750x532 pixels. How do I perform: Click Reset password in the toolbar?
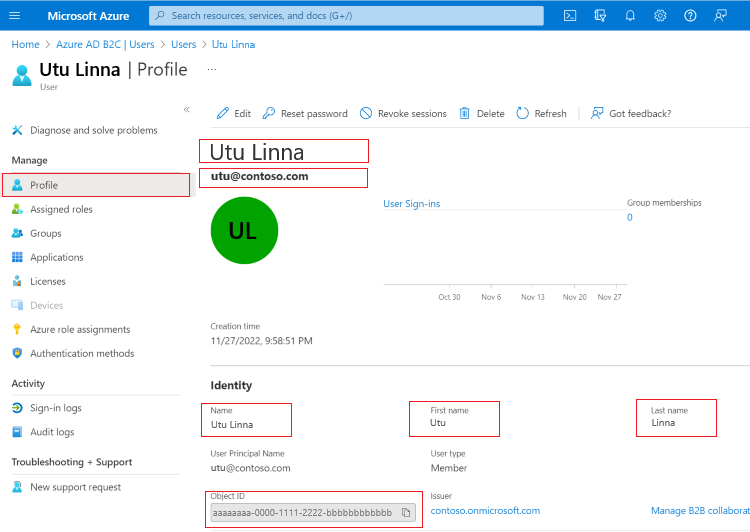click(x=305, y=114)
